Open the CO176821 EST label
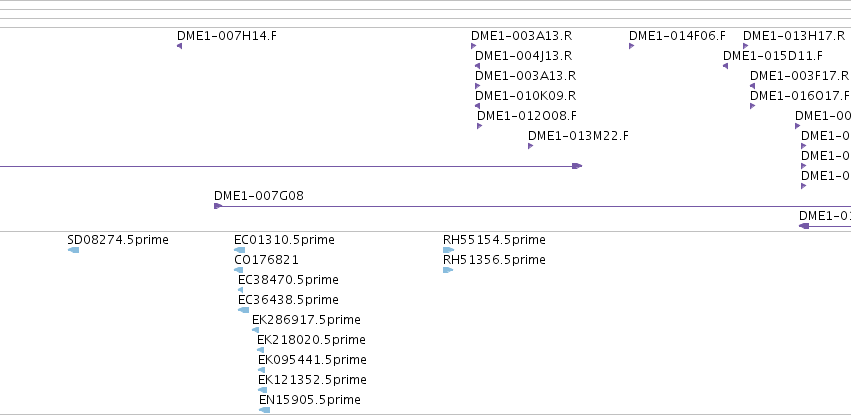This screenshot has width=851, height=415. (x=266, y=260)
